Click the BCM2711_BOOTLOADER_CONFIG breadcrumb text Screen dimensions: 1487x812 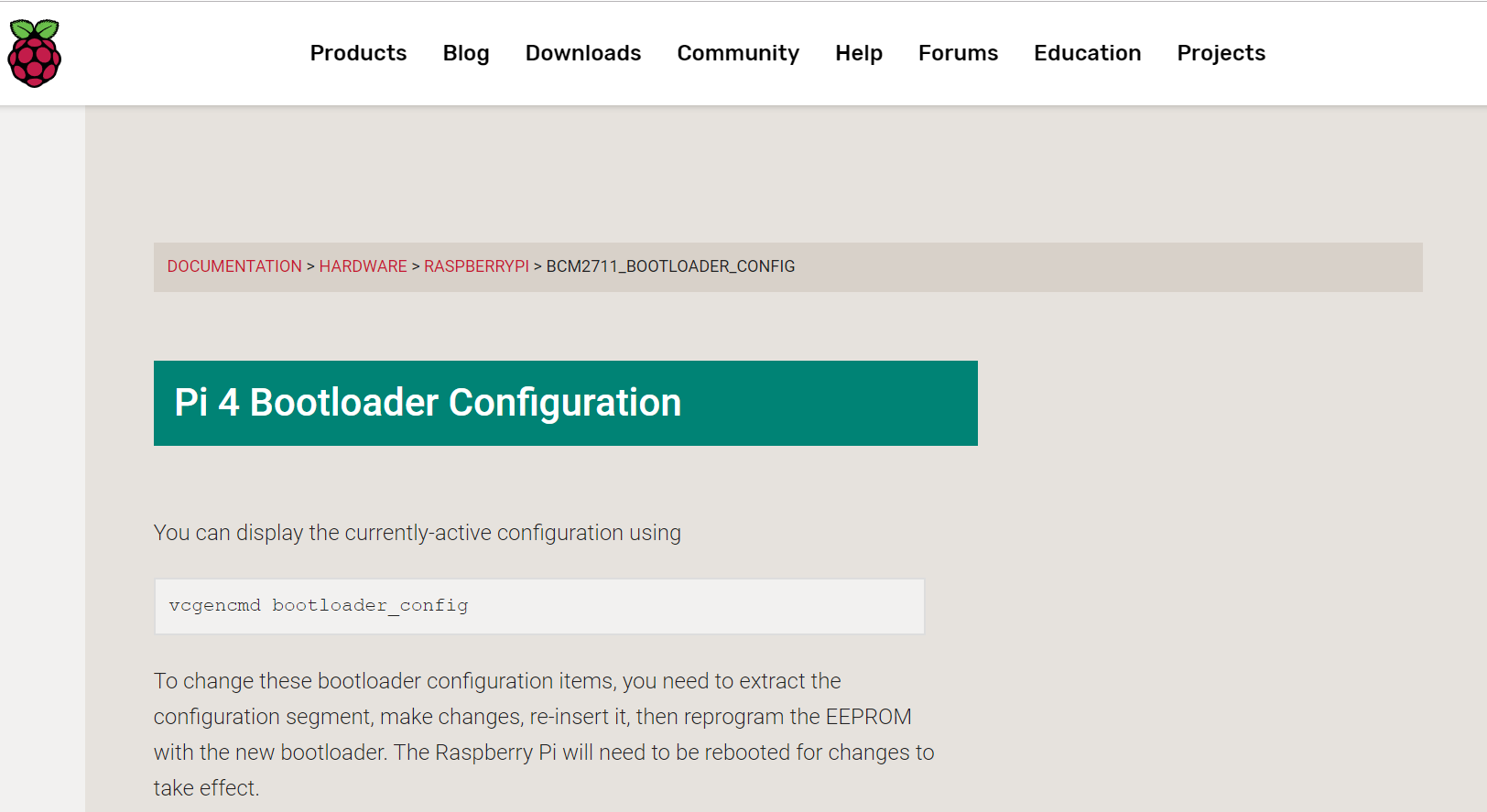pyautogui.click(x=670, y=266)
